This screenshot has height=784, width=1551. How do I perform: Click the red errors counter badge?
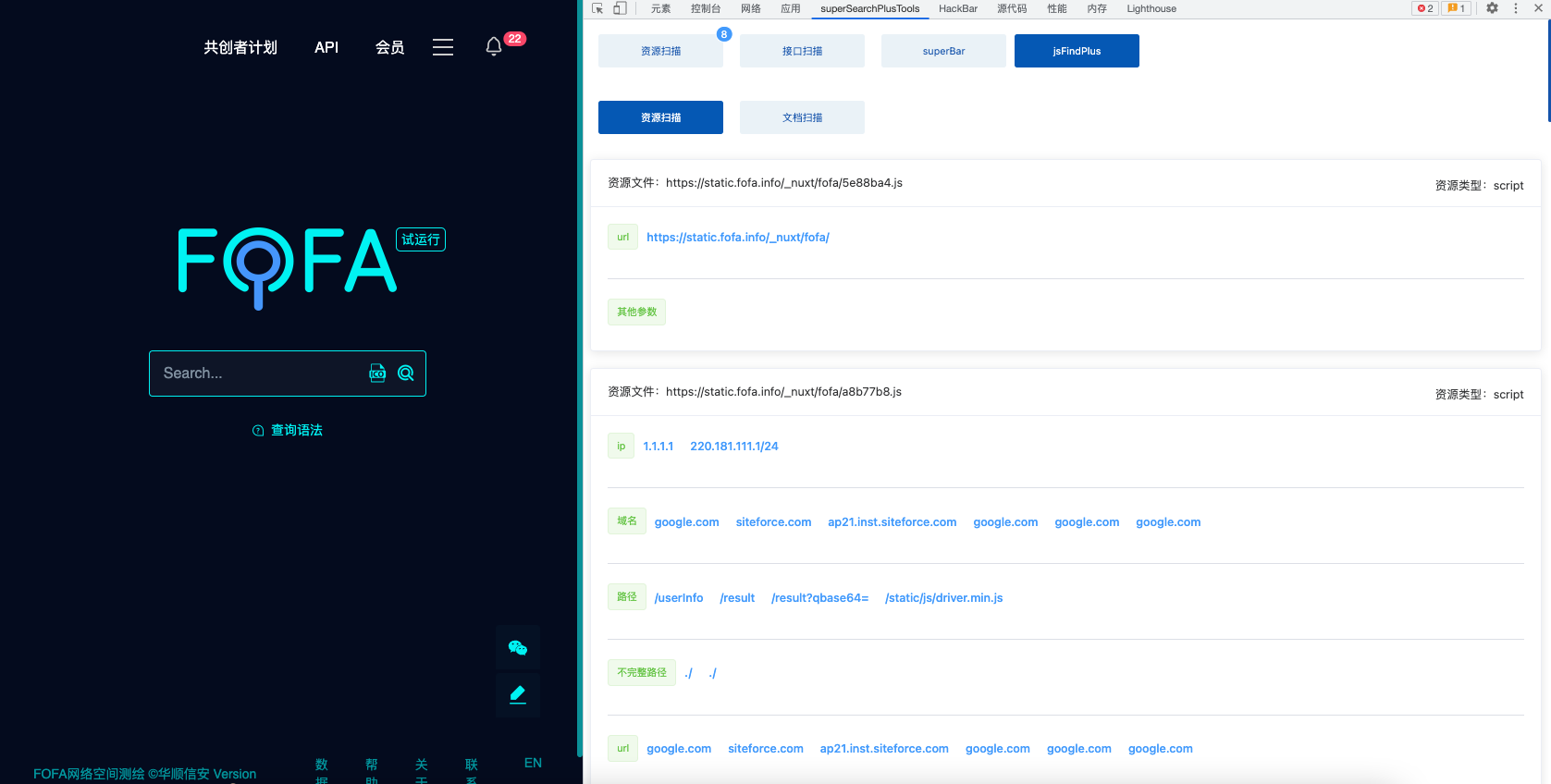1425,8
